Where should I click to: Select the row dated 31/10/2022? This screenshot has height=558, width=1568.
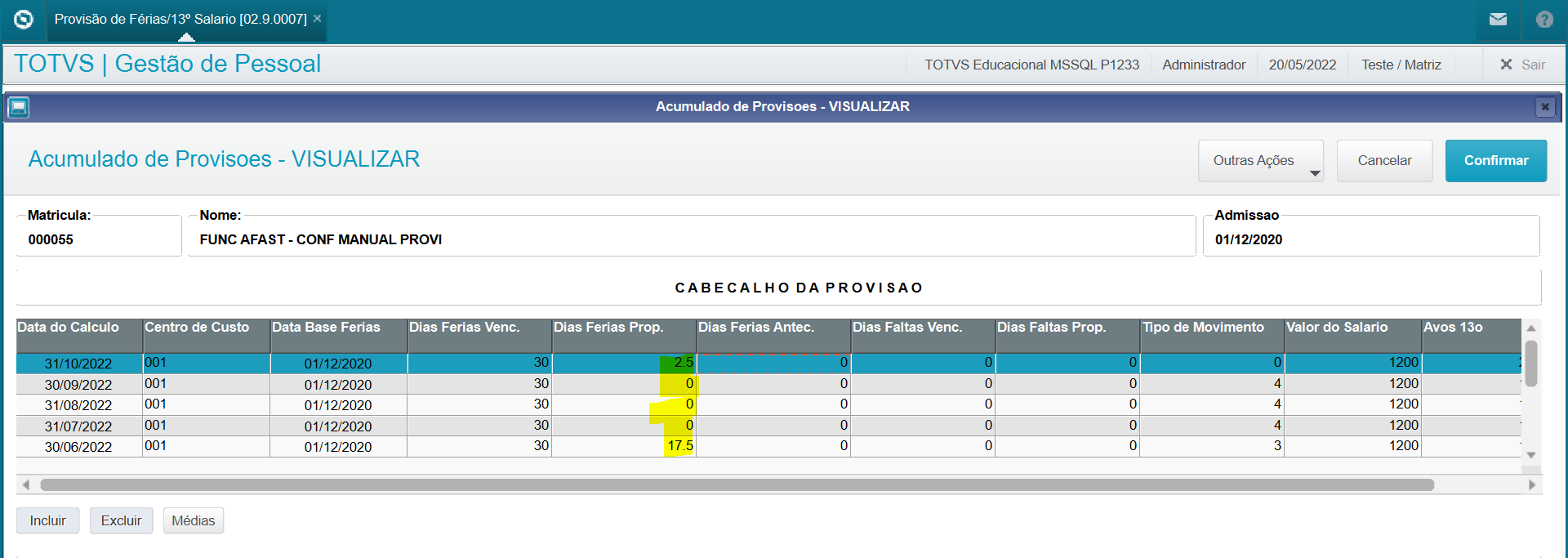coord(768,363)
